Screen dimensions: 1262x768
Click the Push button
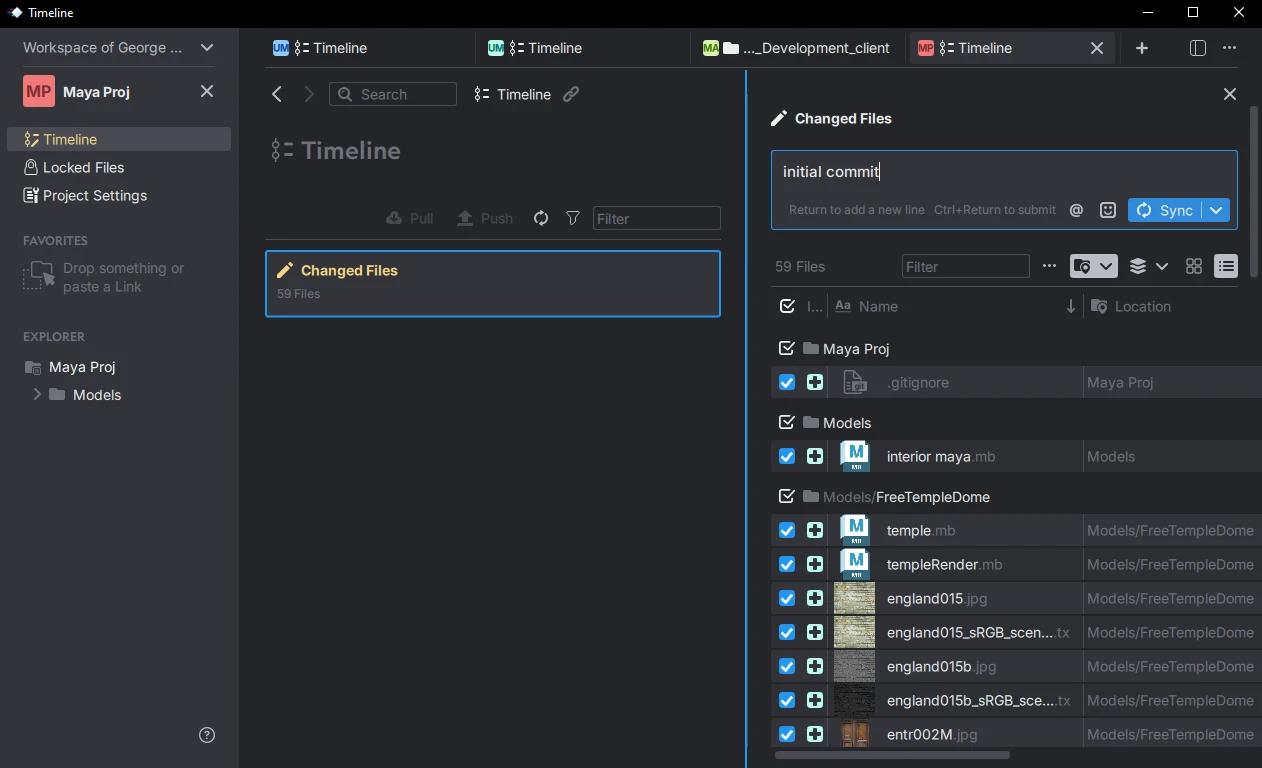coord(485,218)
